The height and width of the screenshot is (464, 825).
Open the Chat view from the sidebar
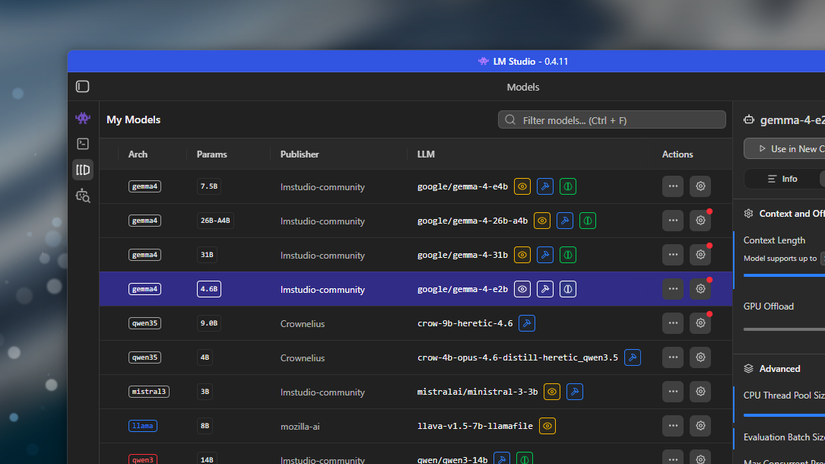tap(83, 118)
